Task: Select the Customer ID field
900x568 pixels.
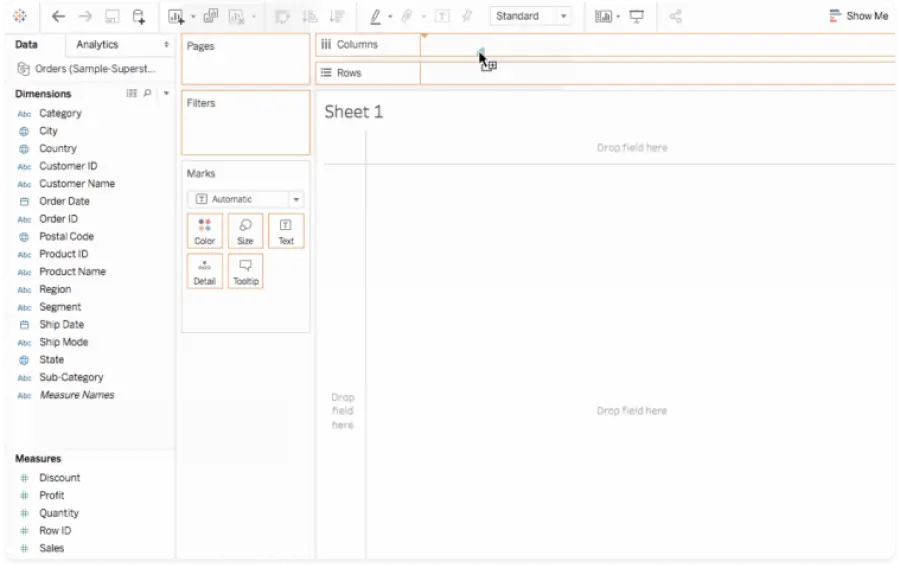Action: [x=68, y=166]
